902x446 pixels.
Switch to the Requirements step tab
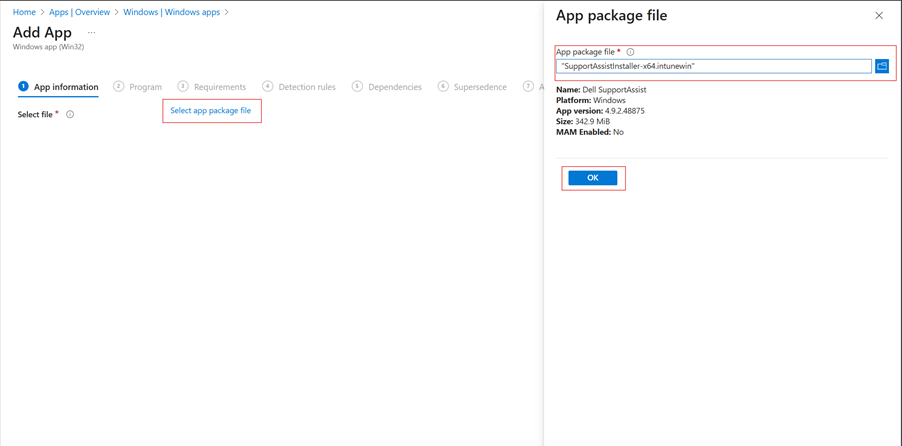pyautogui.click(x=212, y=87)
